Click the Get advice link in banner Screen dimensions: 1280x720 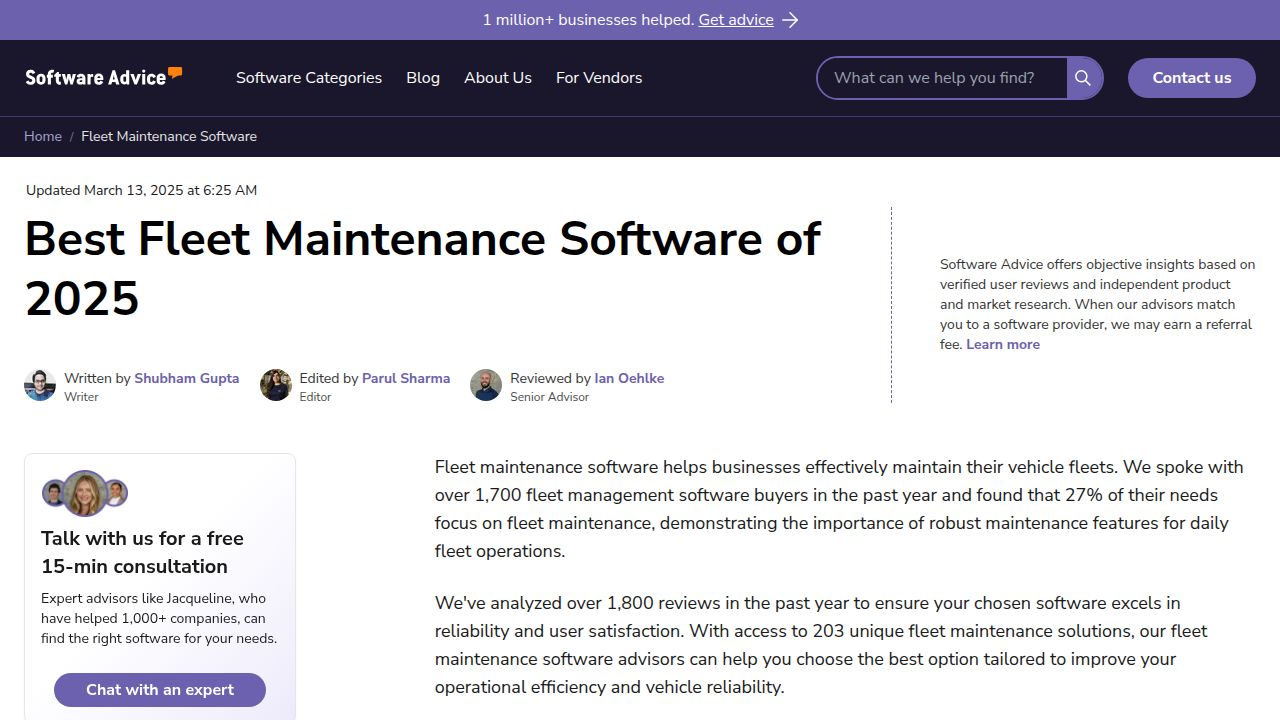pos(736,20)
